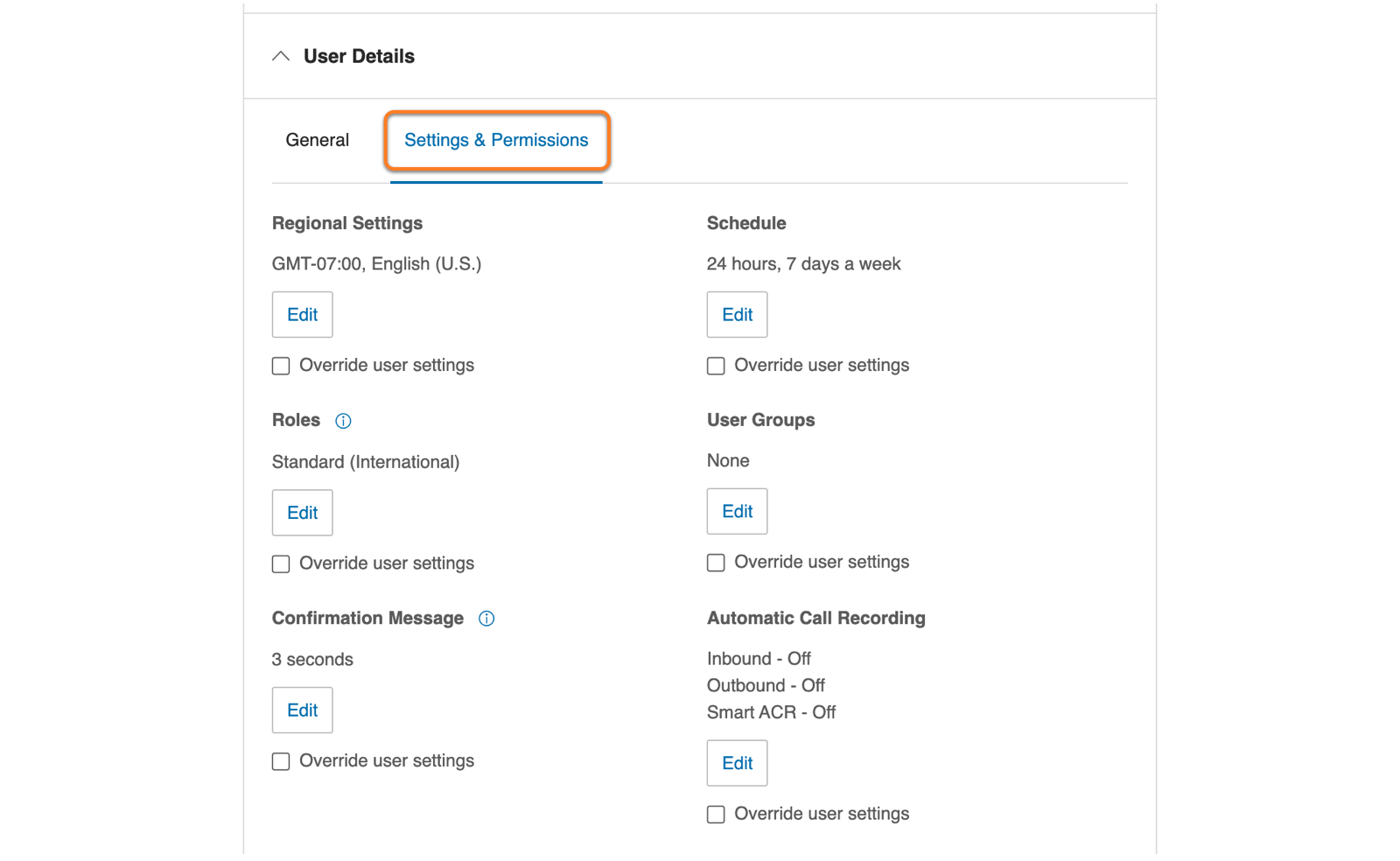Click the Confirmation Message info icon

coord(486,619)
